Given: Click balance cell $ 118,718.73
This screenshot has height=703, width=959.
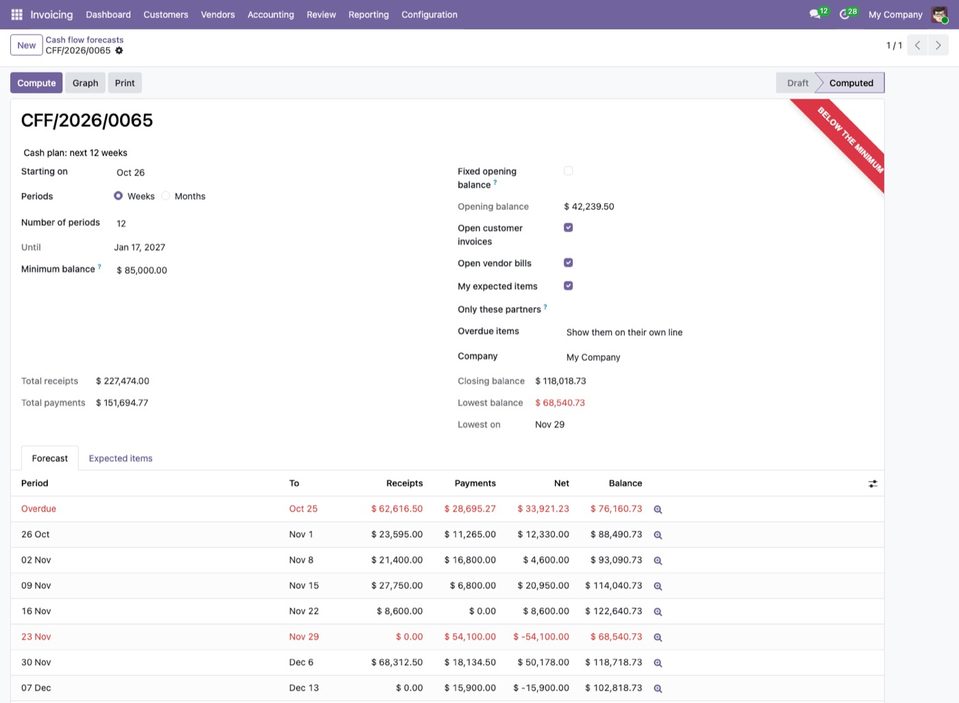Looking at the screenshot, I should point(613,663).
